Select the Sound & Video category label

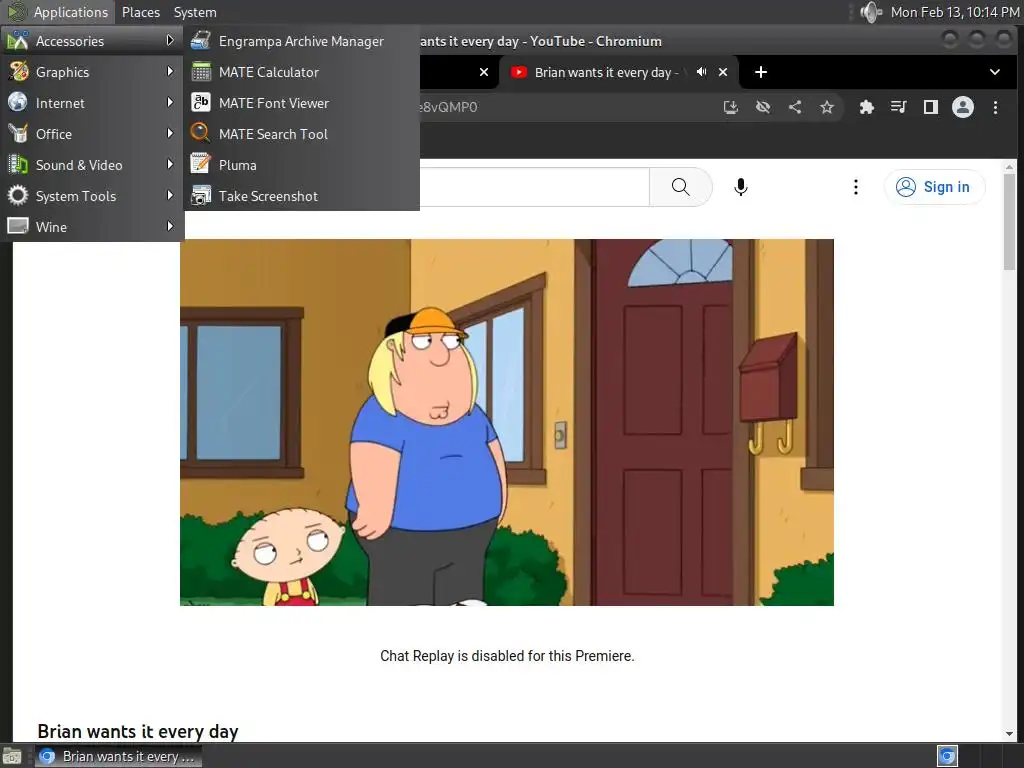[x=79, y=165]
